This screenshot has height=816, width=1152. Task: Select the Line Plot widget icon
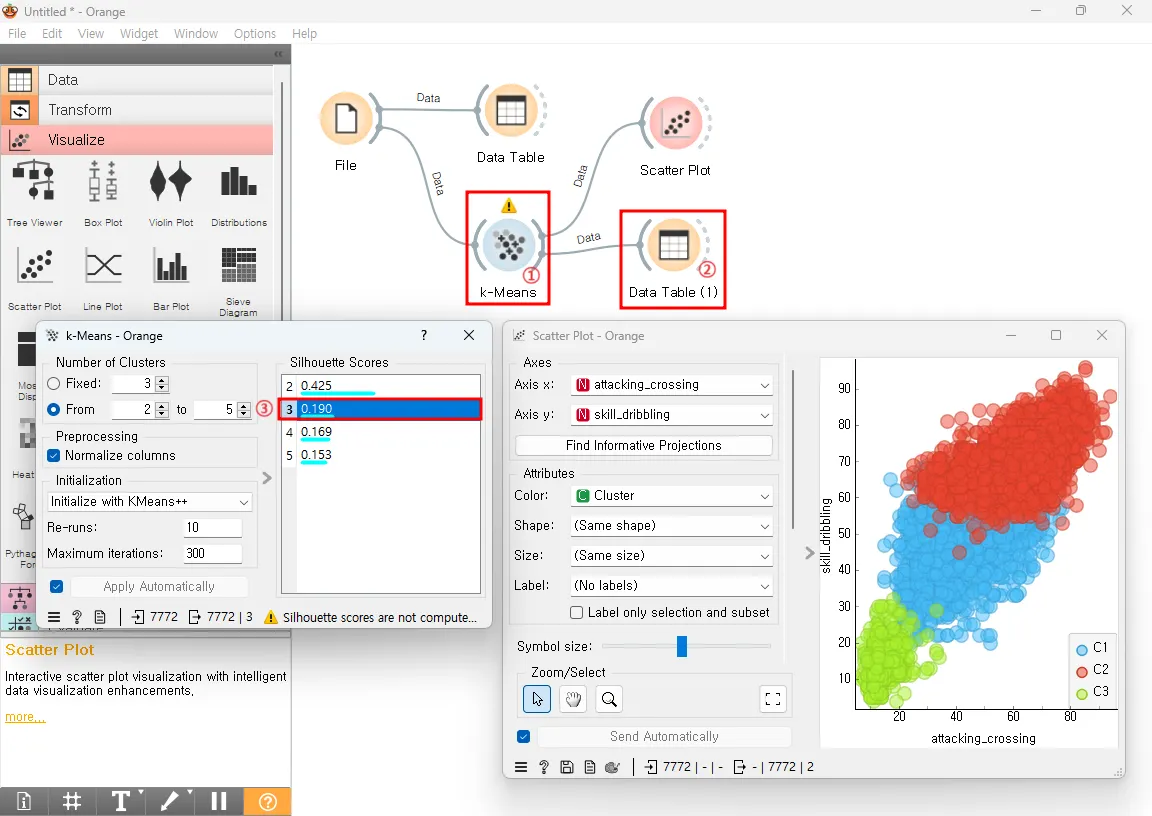coord(103,266)
